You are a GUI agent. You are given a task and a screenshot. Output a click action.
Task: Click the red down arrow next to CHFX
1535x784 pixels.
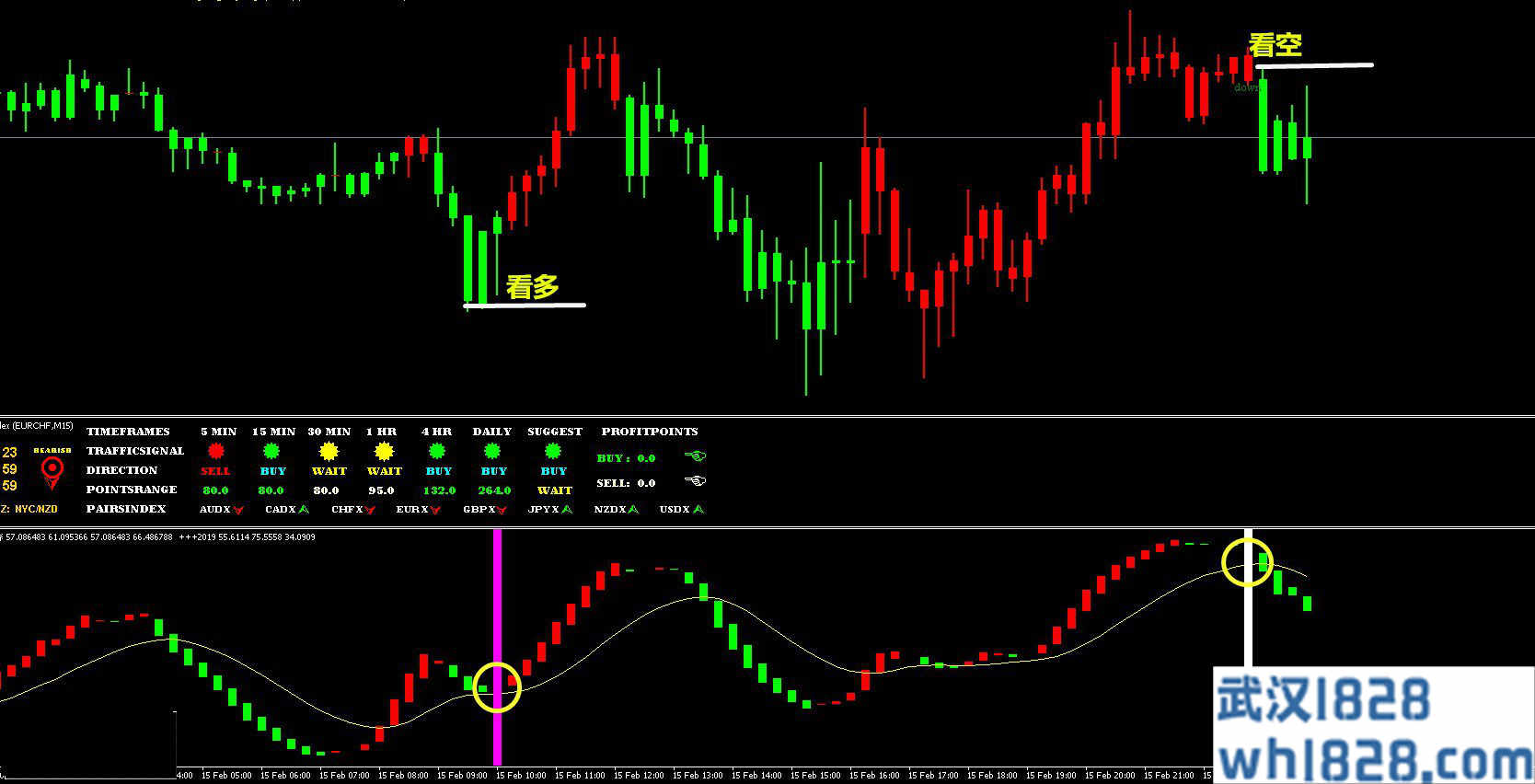click(370, 510)
